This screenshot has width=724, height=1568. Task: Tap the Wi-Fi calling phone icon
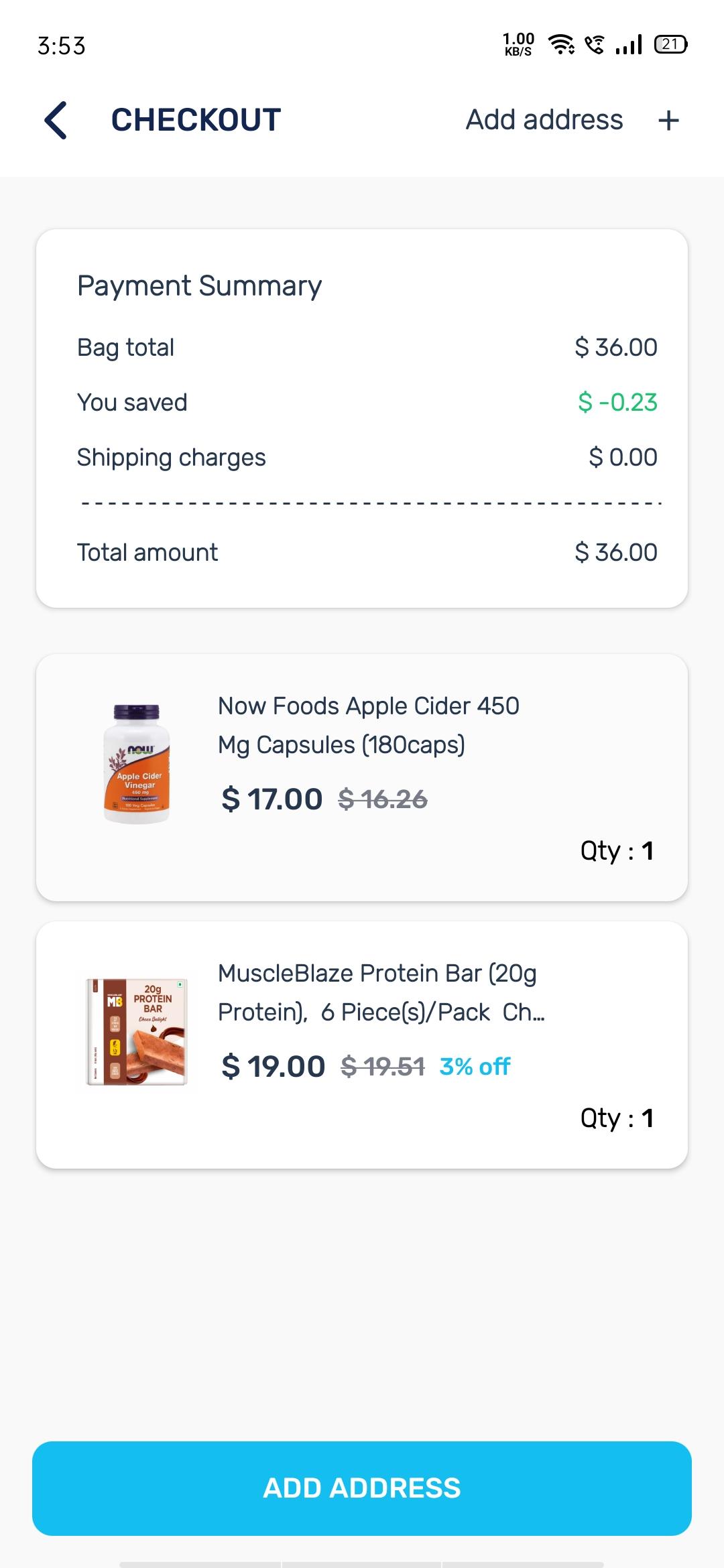(x=595, y=44)
